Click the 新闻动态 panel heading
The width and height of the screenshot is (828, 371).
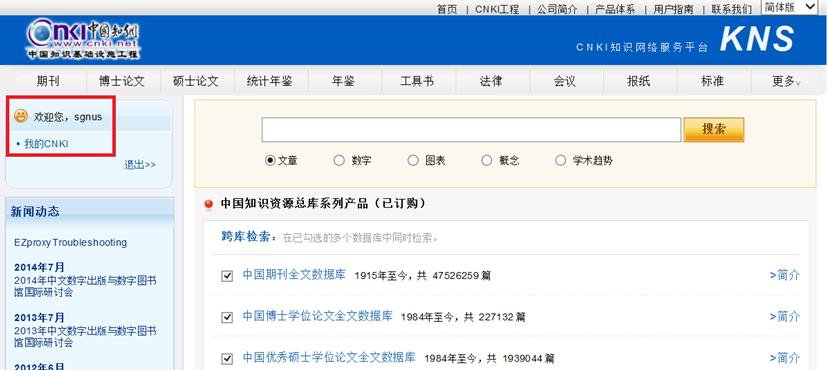click(x=35, y=212)
